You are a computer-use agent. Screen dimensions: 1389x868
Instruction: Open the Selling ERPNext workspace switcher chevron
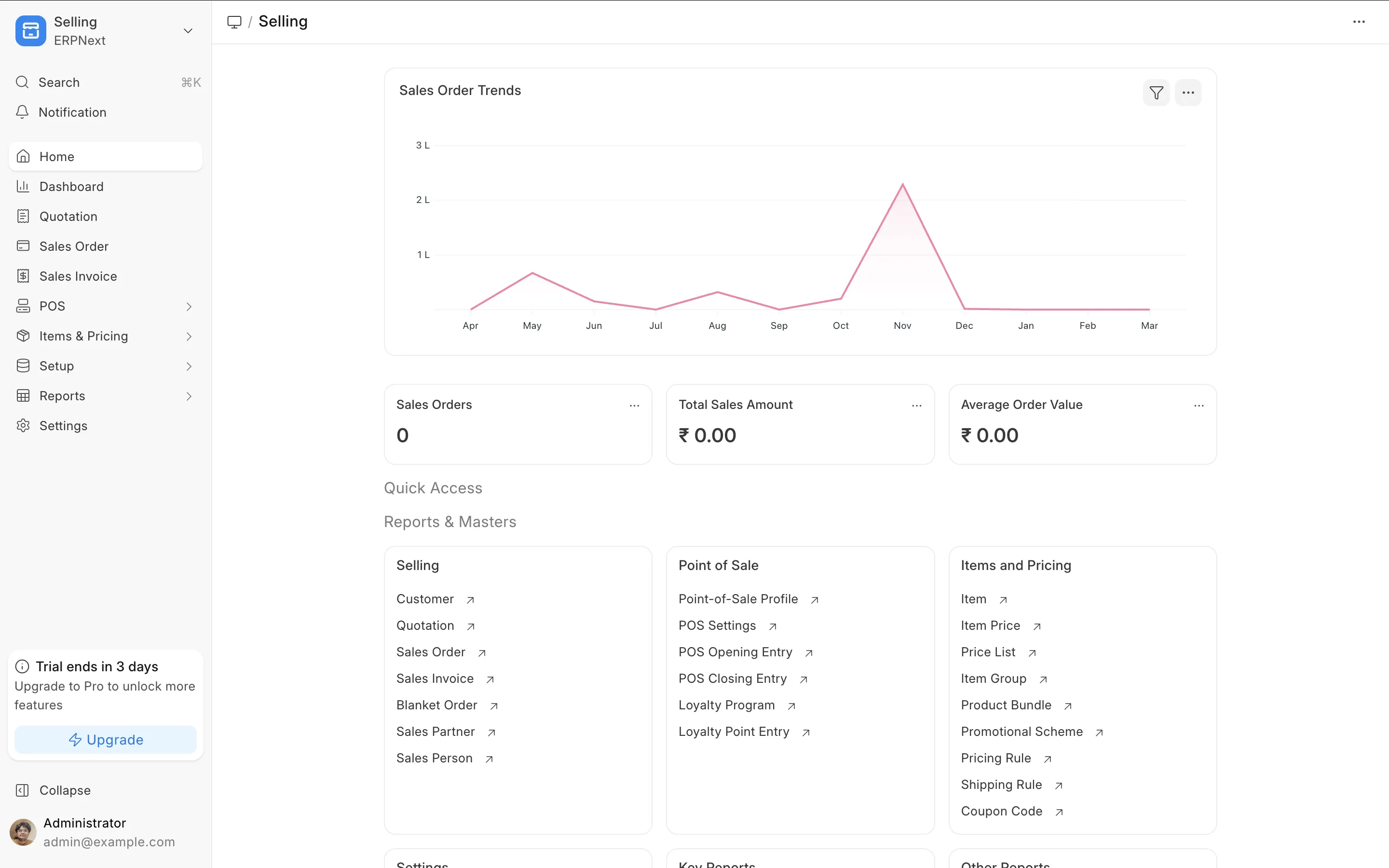click(188, 31)
